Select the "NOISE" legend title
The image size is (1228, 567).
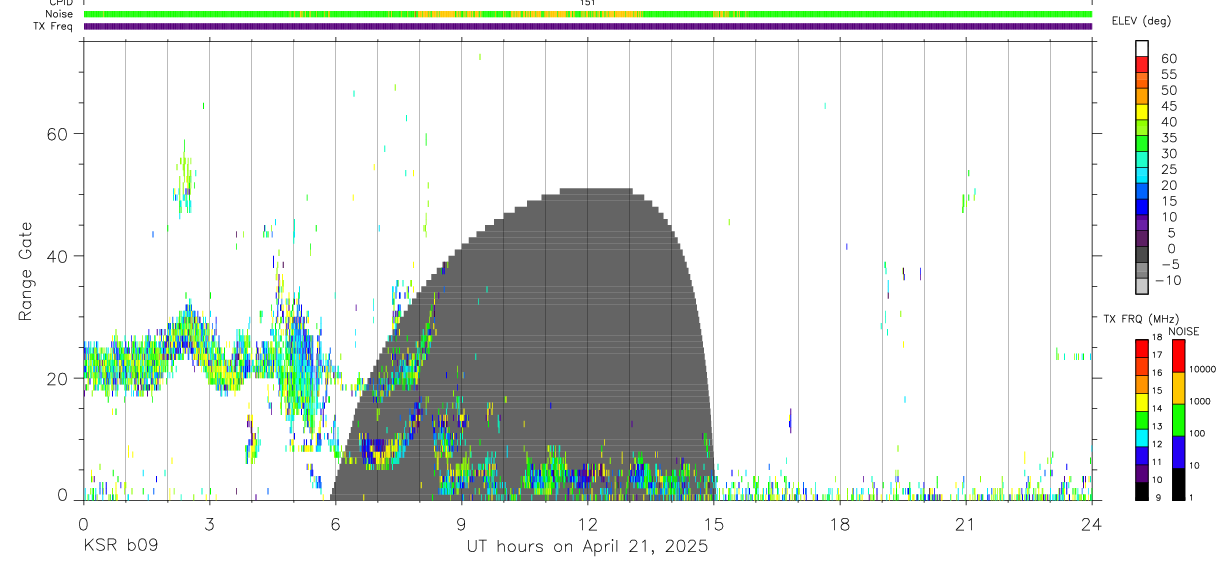click(1183, 331)
